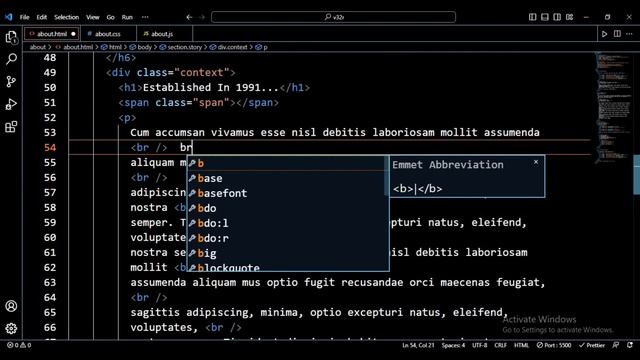Close the Emmet Abbreviation details pane
640x360 pixels.
[536, 162]
